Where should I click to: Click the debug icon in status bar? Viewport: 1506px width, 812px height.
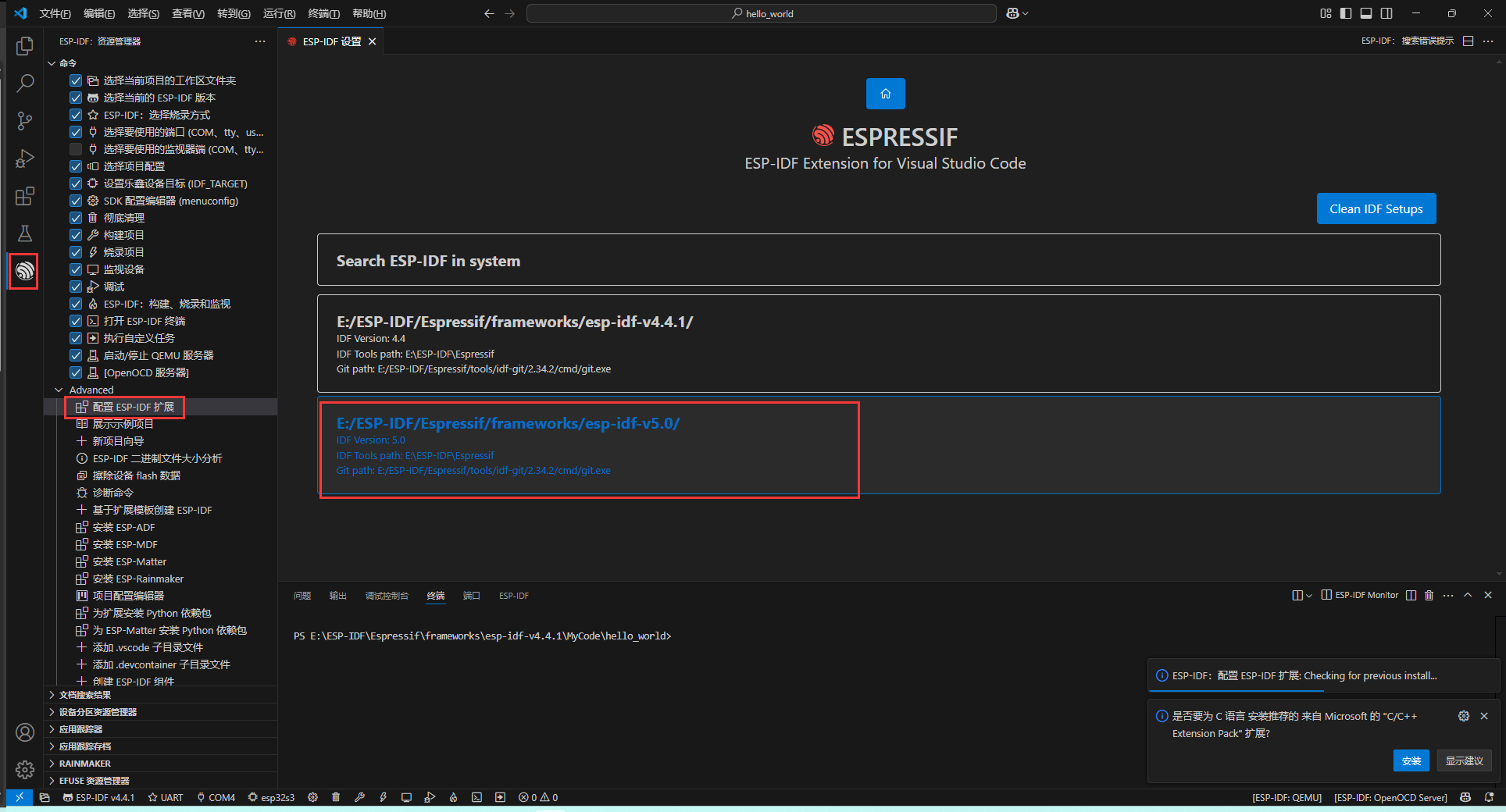coord(430,797)
